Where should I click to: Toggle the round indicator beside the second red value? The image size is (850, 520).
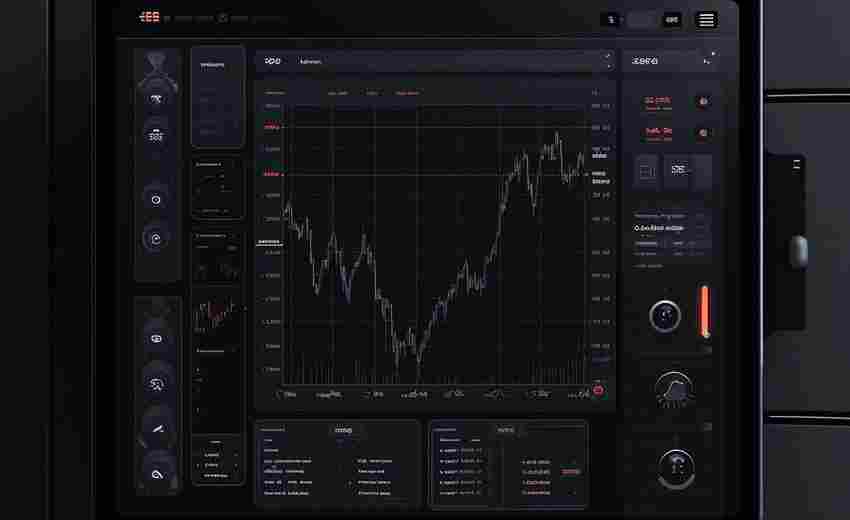(x=703, y=133)
